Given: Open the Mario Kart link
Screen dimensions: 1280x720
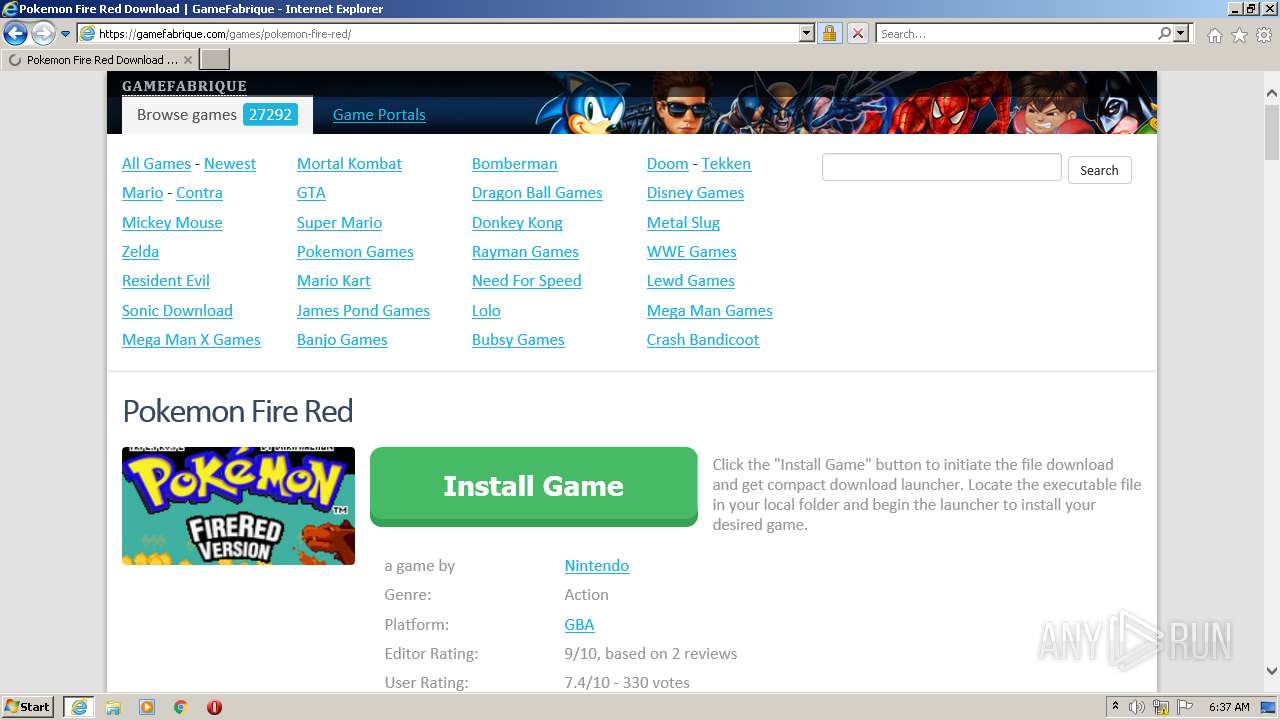Looking at the screenshot, I should [x=334, y=281].
